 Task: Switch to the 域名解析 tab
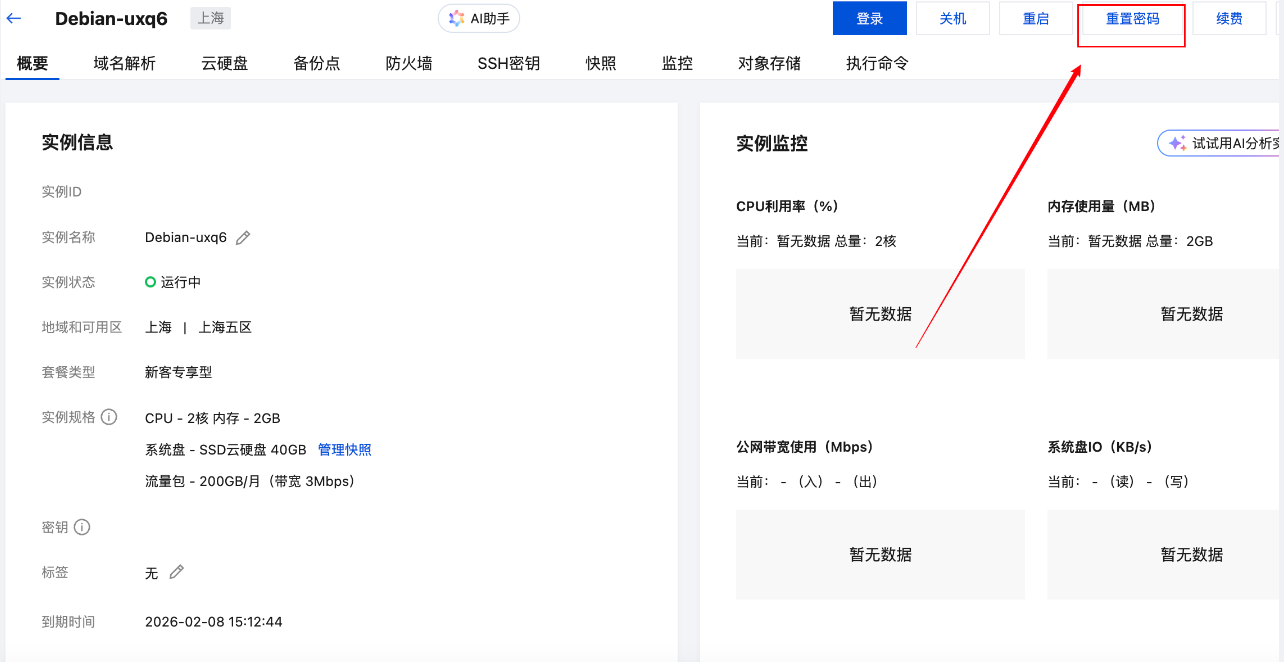pos(125,63)
